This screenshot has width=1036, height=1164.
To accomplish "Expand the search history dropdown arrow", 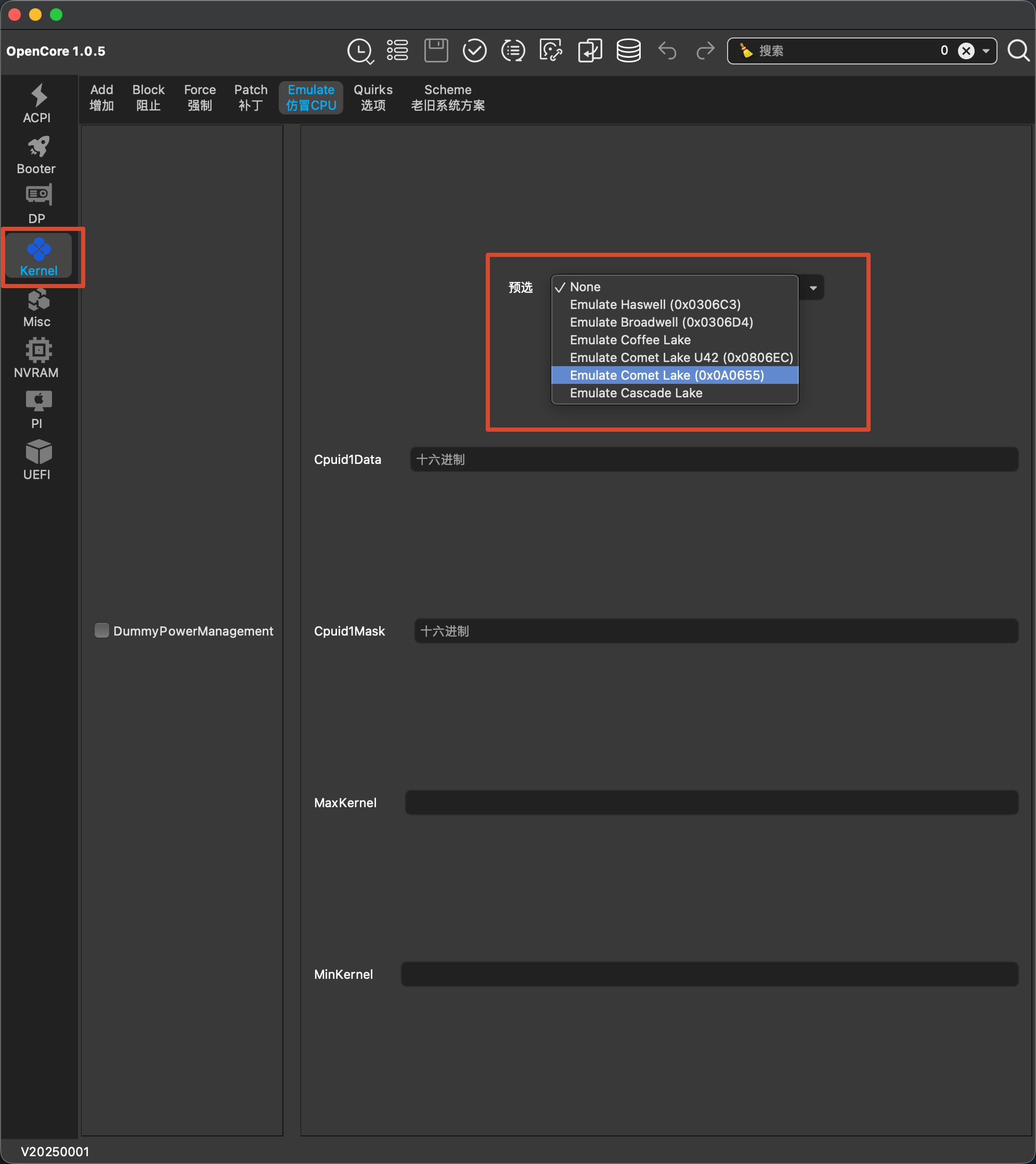I will click(986, 51).
